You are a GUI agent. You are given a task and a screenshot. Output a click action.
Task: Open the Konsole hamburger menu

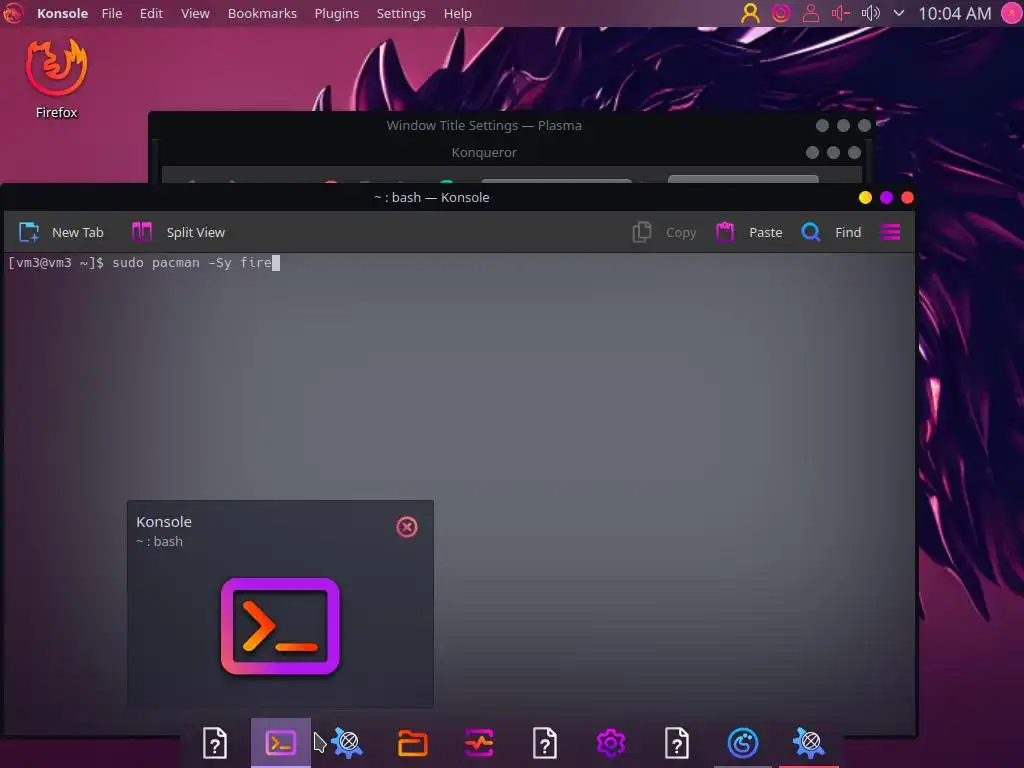tap(890, 232)
